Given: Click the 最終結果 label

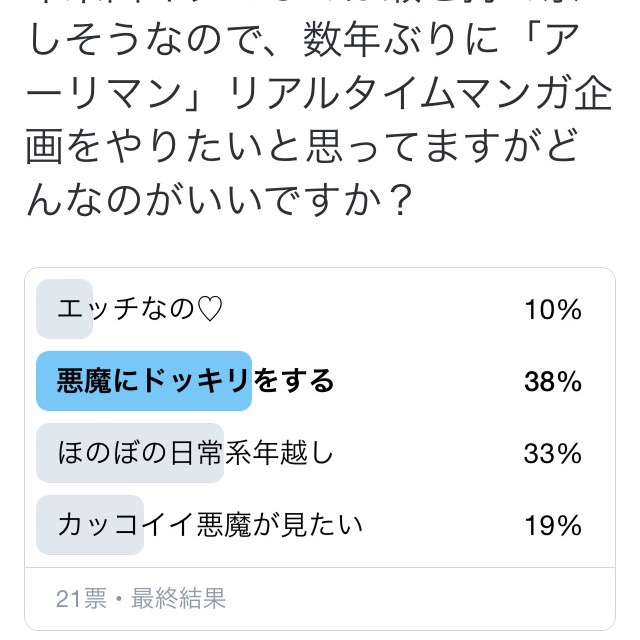Looking at the screenshot, I should coord(177,599).
